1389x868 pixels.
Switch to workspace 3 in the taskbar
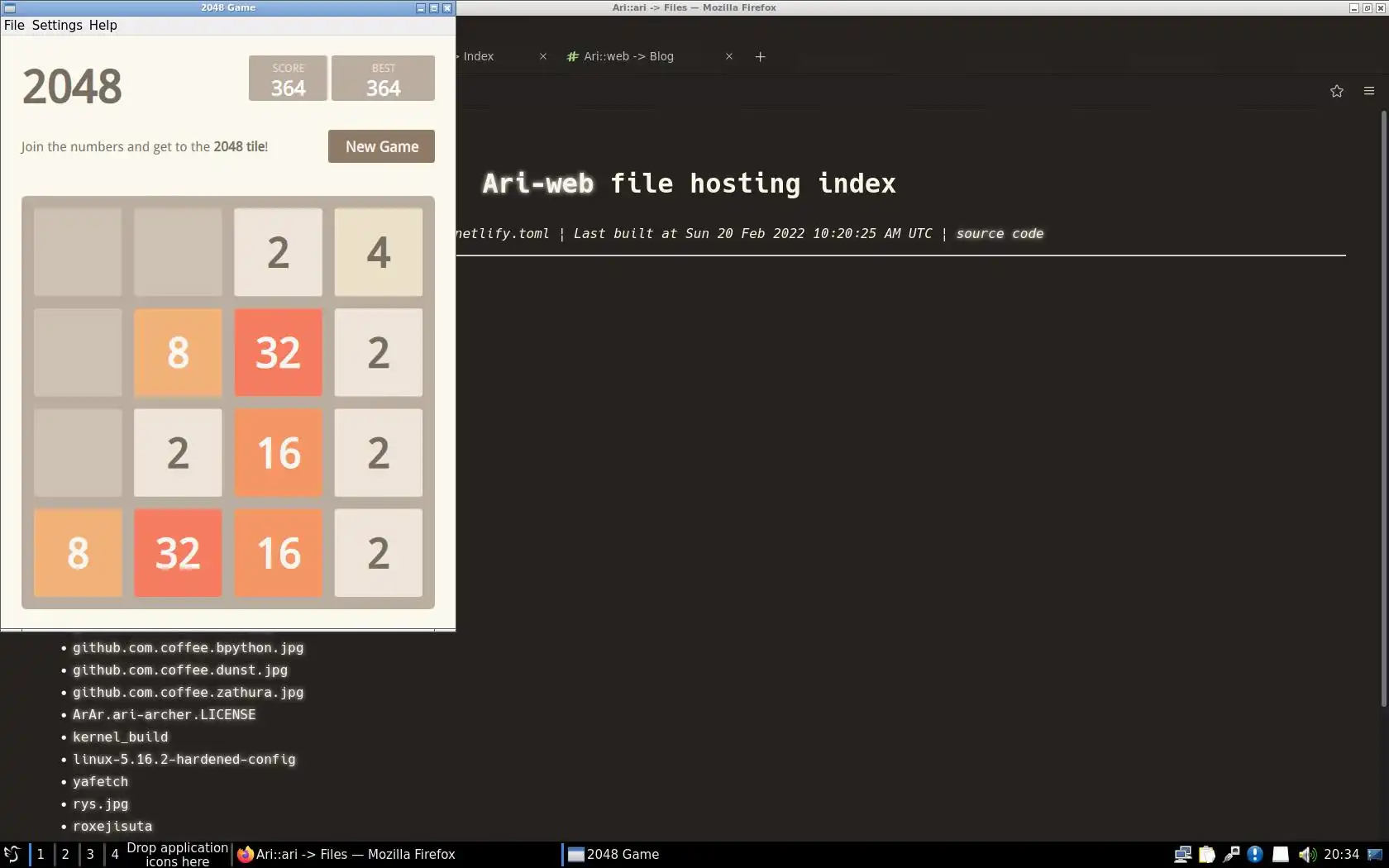(x=90, y=854)
